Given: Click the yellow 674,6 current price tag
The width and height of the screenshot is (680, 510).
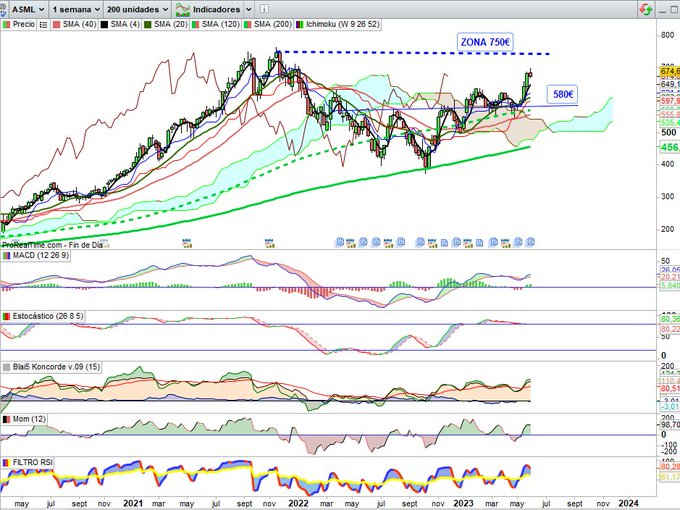Looking at the screenshot, I should 670,72.
